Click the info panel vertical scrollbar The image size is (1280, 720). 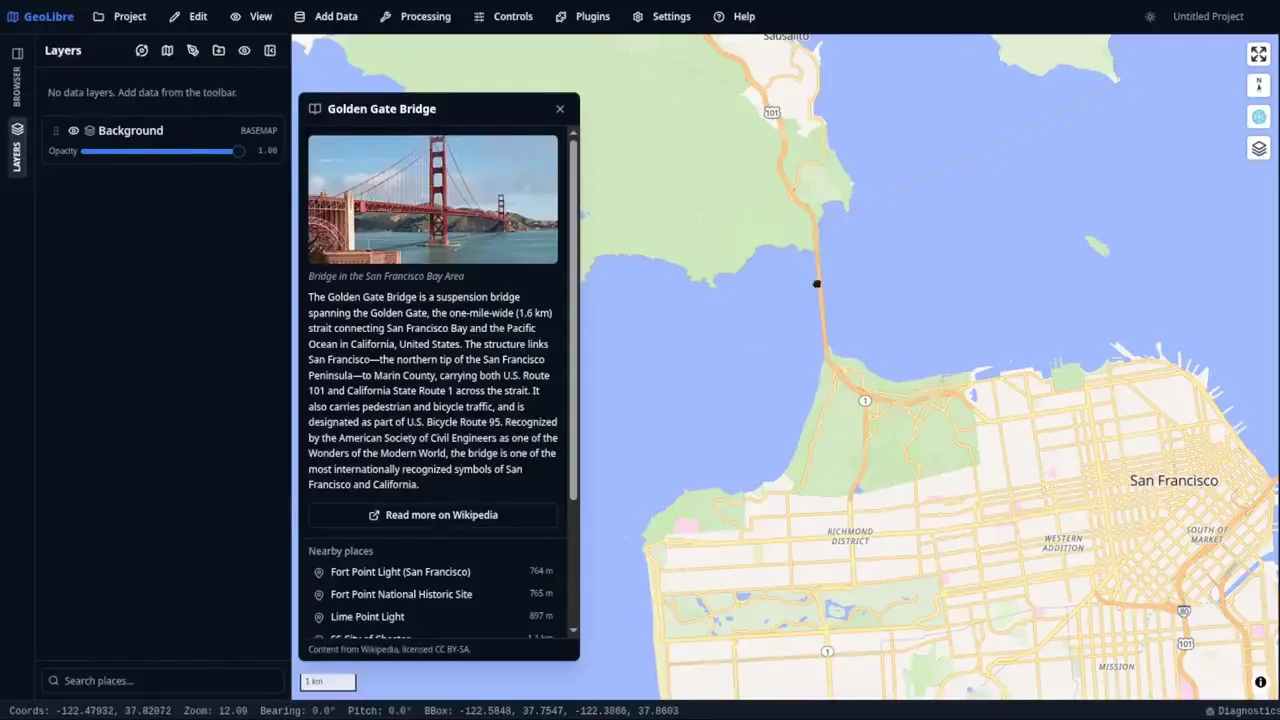tap(573, 320)
